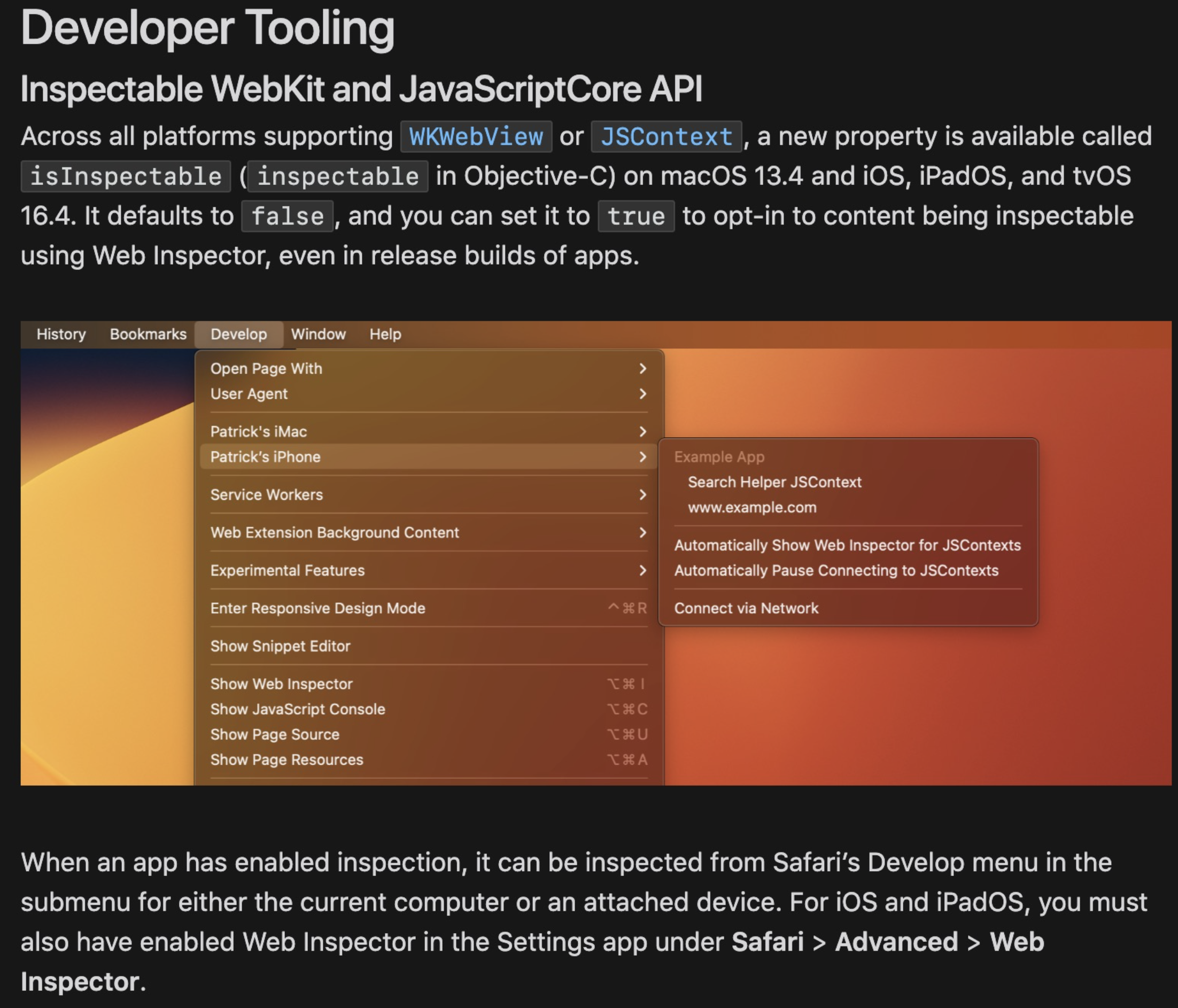Toggle Connect via Network option
Screen dimensions: 1178x1008
tap(746, 608)
